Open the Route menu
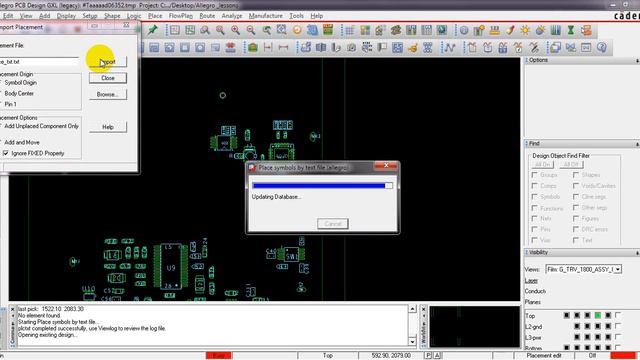The width and height of the screenshot is (640, 360). (x=207, y=16)
